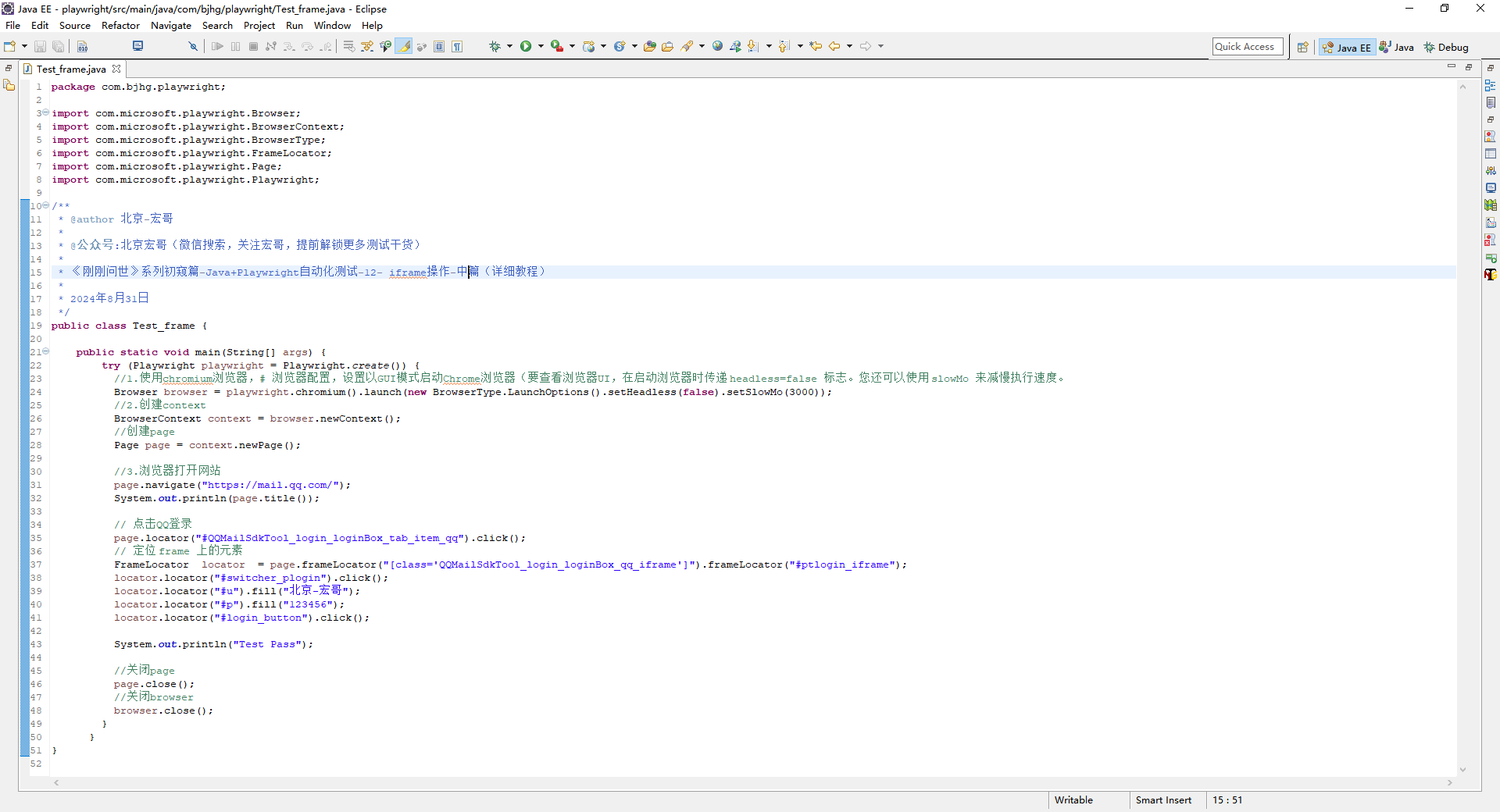Select the Test_frame.java editor tab
Viewport: 1500px width, 812px height.
pos(71,69)
